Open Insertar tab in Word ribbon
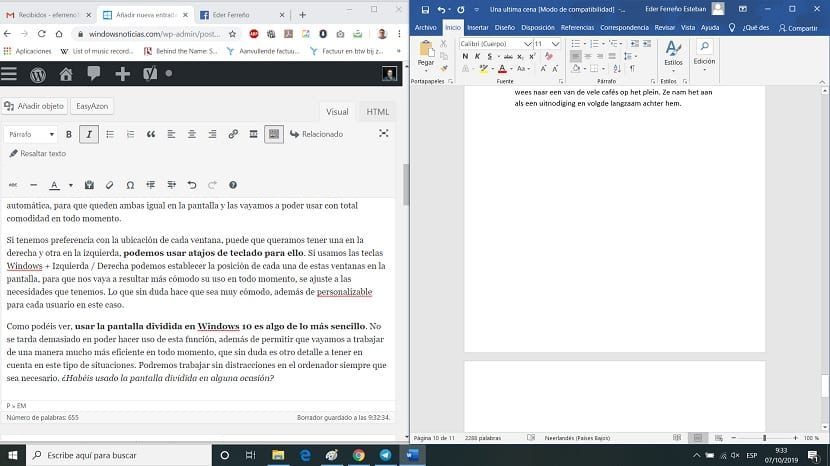 (477, 28)
